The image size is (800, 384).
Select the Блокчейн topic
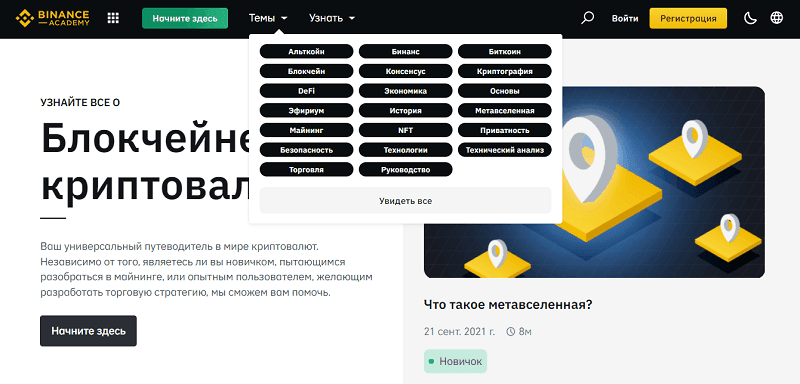pyautogui.click(x=306, y=71)
